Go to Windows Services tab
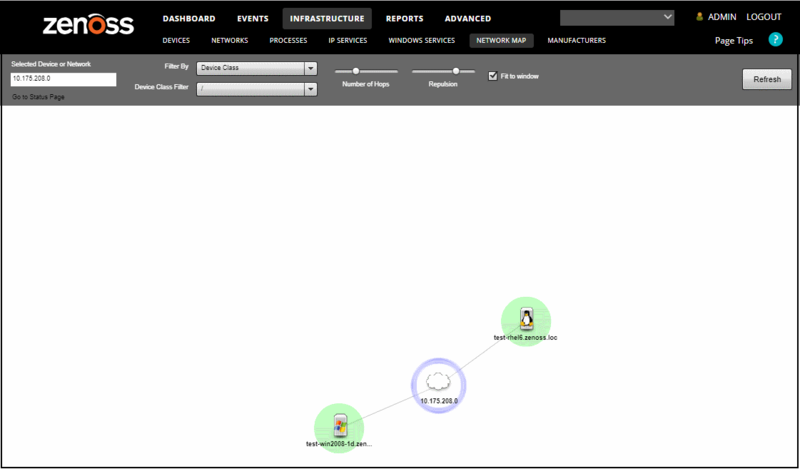 point(422,40)
